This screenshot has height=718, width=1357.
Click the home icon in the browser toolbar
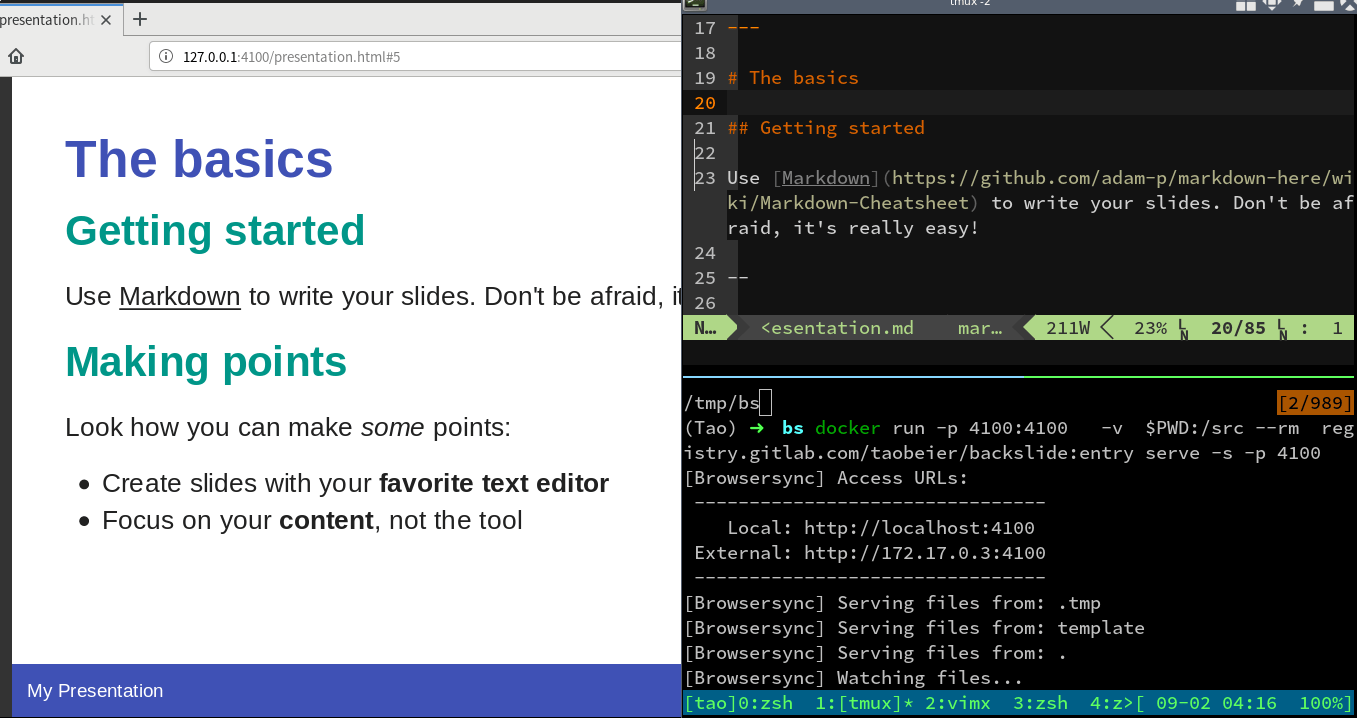[14, 56]
